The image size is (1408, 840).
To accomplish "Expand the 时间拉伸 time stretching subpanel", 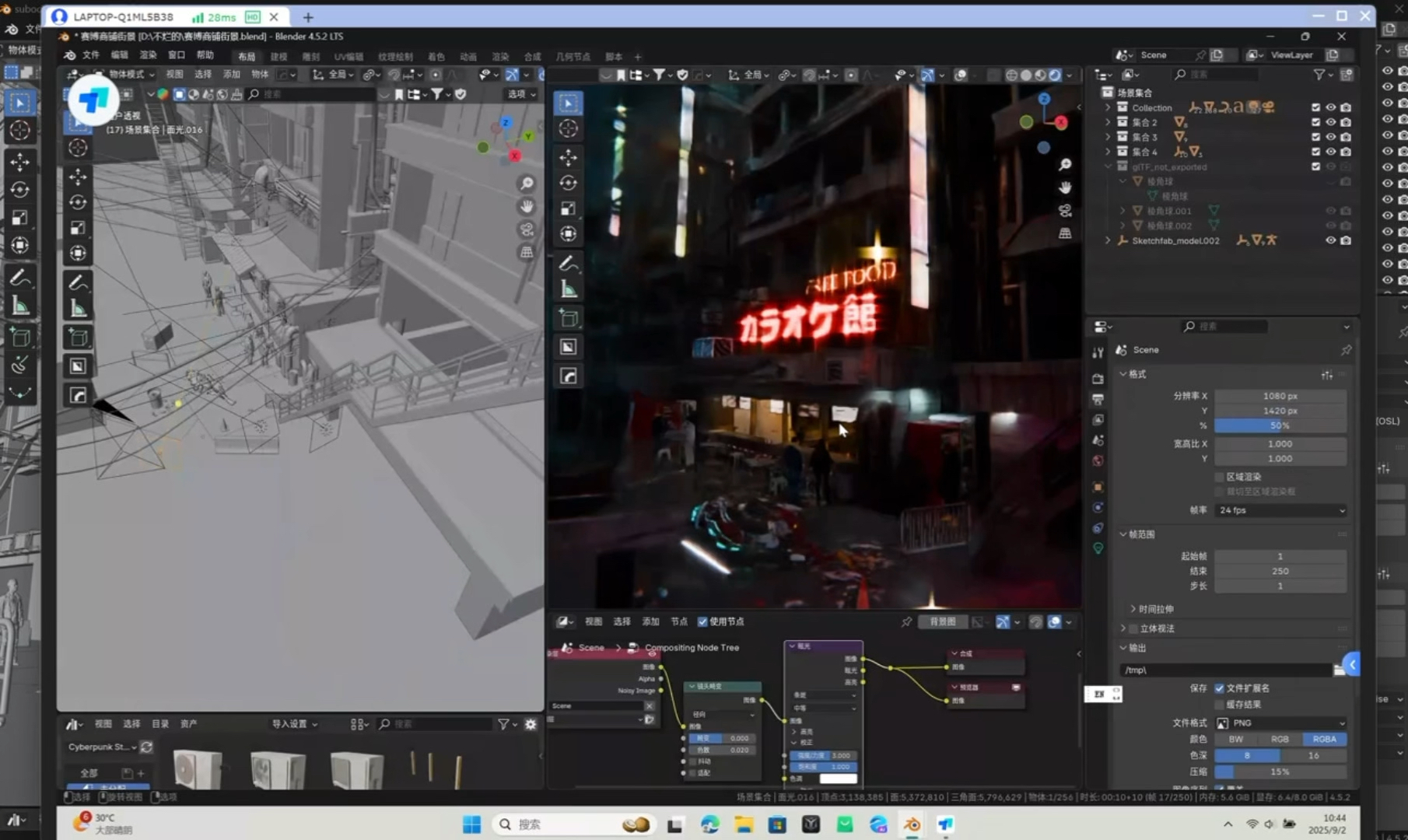I will click(x=1151, y=609).
